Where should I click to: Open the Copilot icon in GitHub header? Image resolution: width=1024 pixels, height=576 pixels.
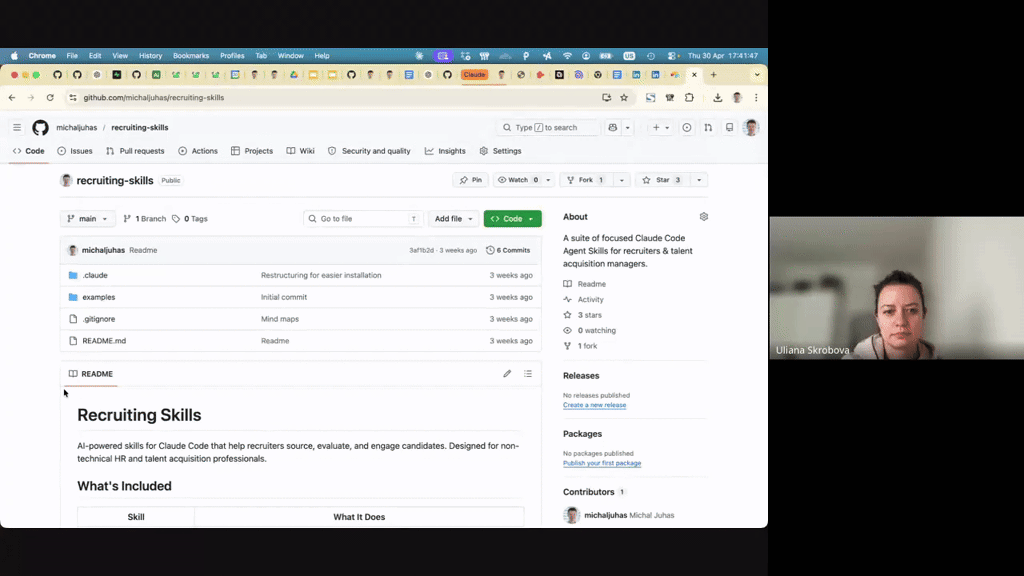pos(613,127)
